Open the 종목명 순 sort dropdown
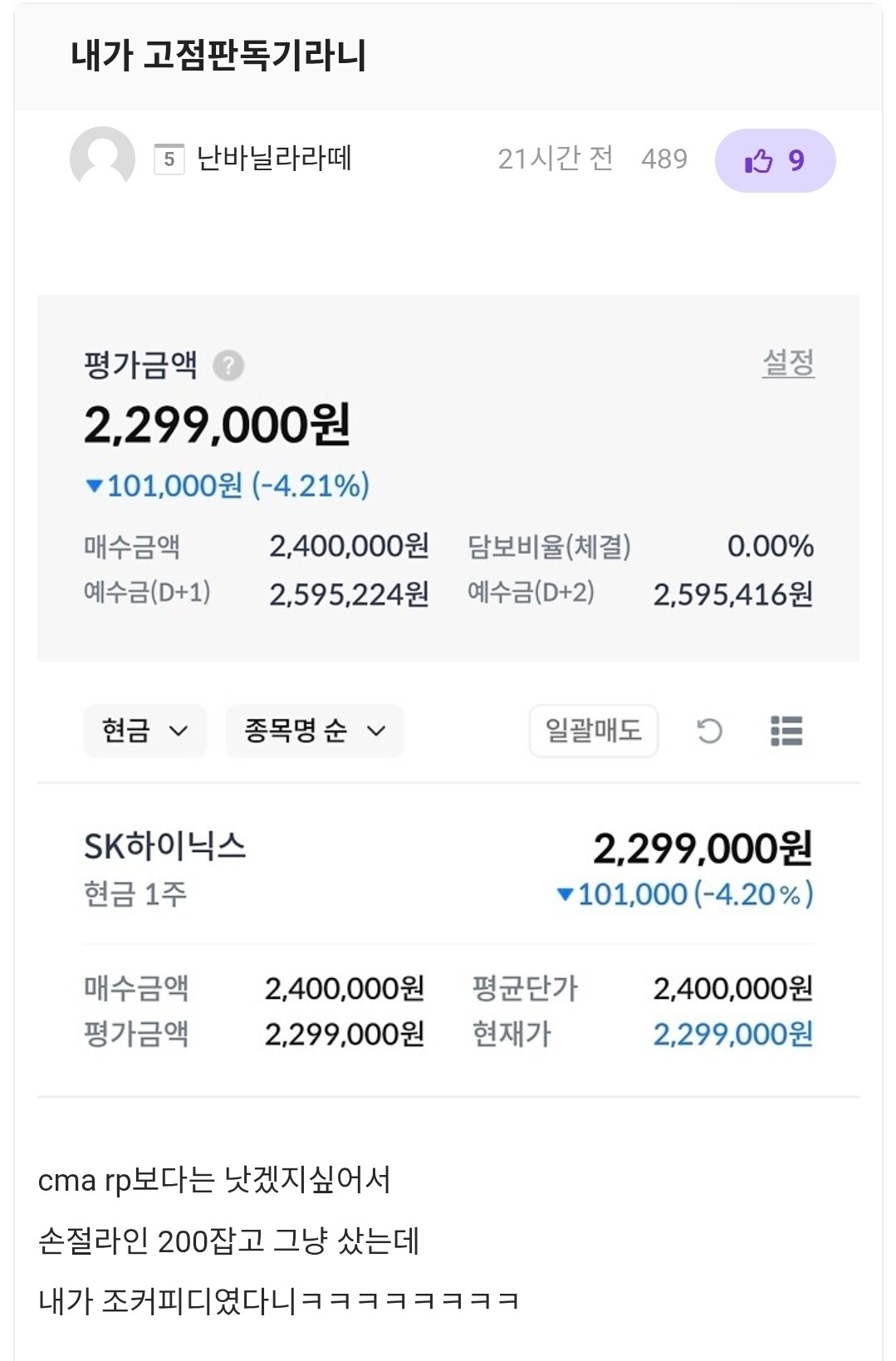Screen dimensions: 896x1361 click(x=315, y=731)
